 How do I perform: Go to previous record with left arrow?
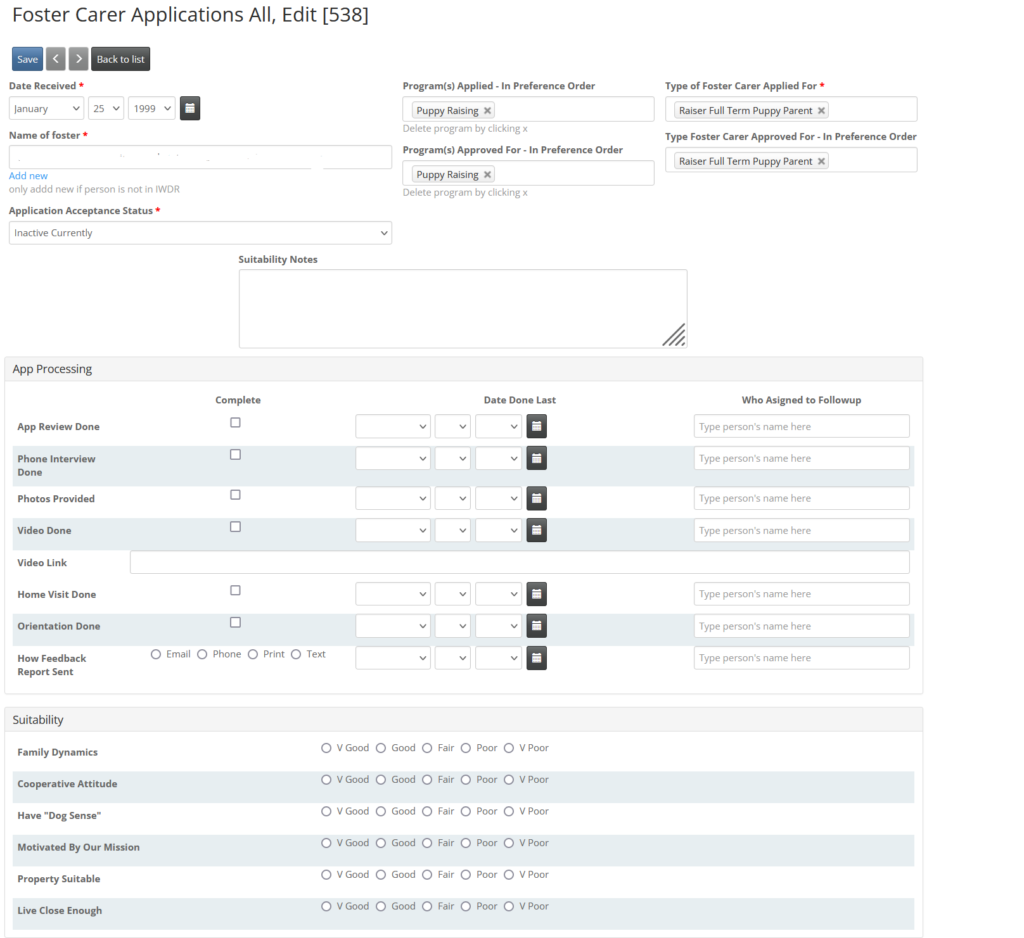coord(56,59)
